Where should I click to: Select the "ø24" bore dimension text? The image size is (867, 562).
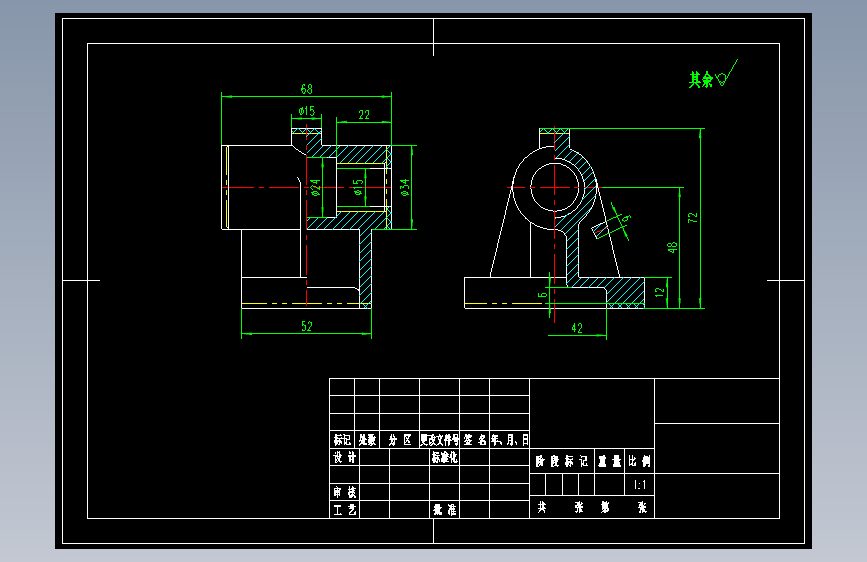click(316, 188)
